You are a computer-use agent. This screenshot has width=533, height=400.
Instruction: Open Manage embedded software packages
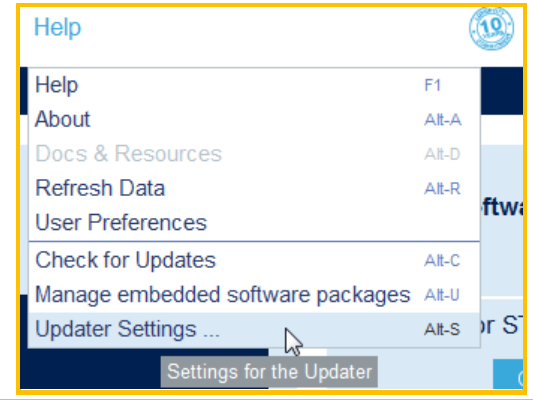254,294
